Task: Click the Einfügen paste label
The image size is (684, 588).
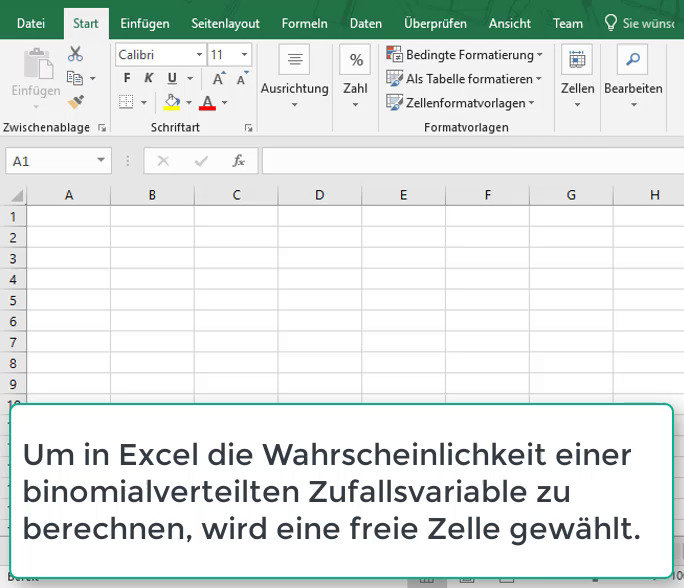Action: [36, 91]
